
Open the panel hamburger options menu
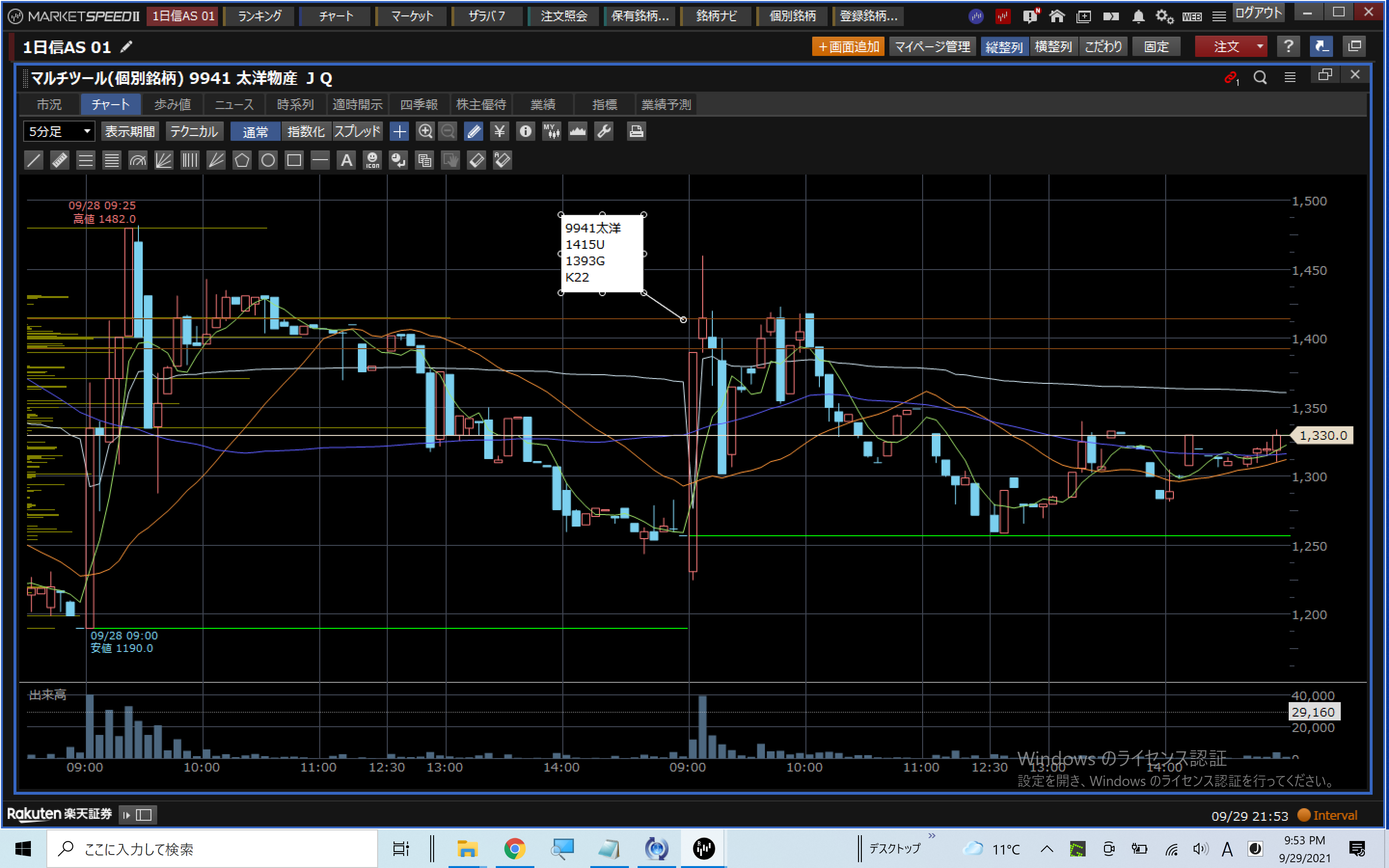1290,78
